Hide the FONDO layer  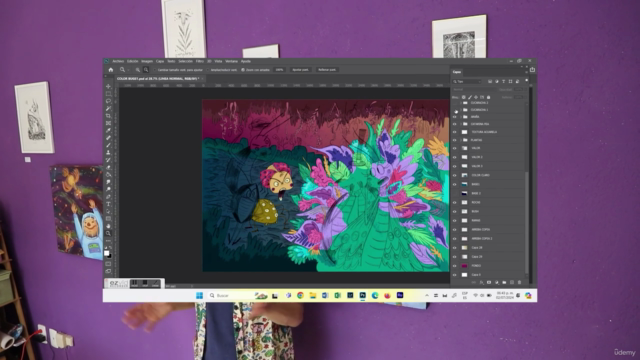click(455, 266)
